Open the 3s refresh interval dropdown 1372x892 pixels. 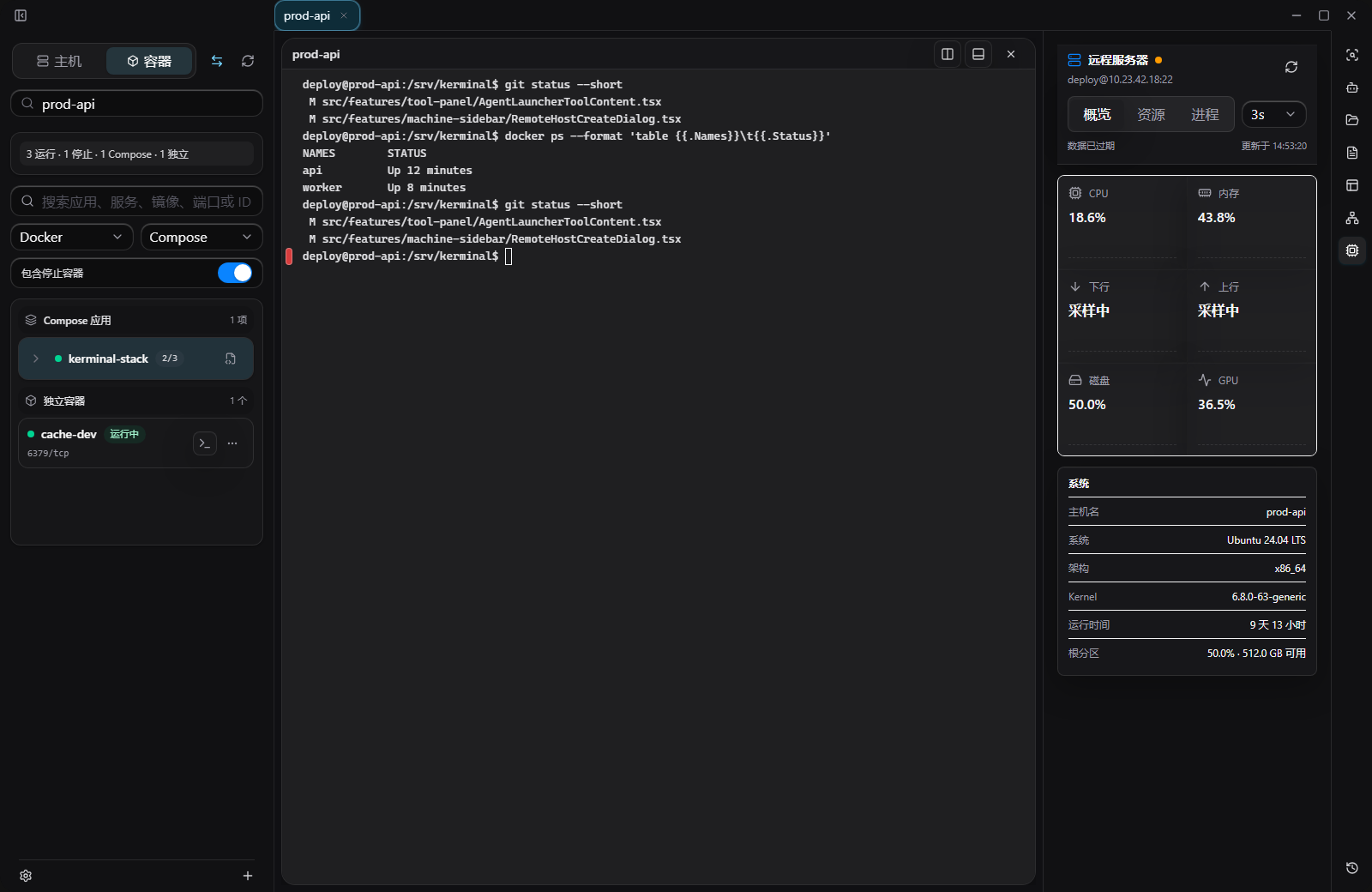1274,114
